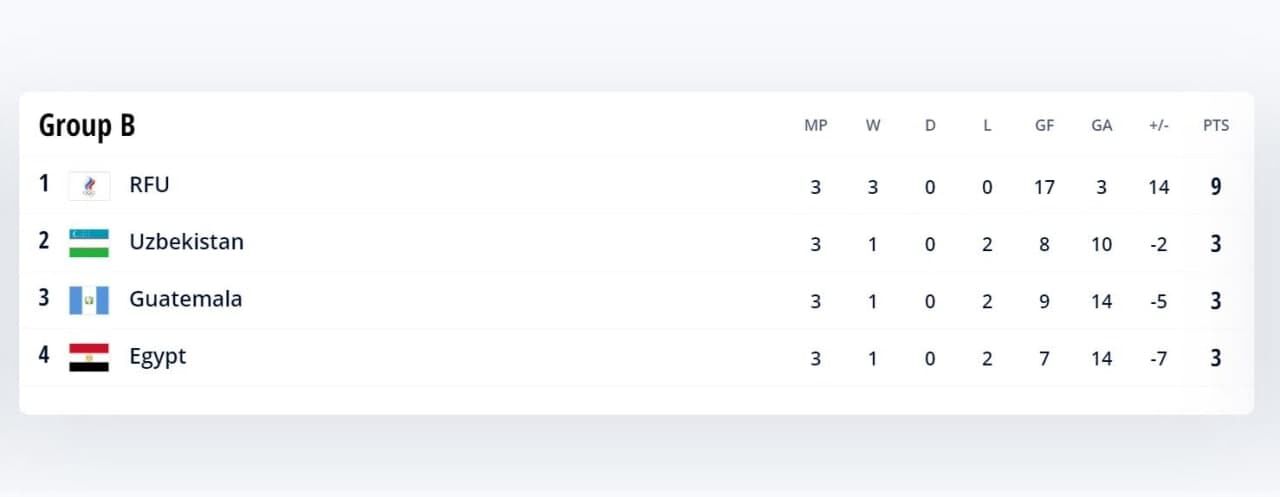This screenshot has height=497, width=1280.
Task: Click the Guatemala flag icon
Action: tap(89, 300)
